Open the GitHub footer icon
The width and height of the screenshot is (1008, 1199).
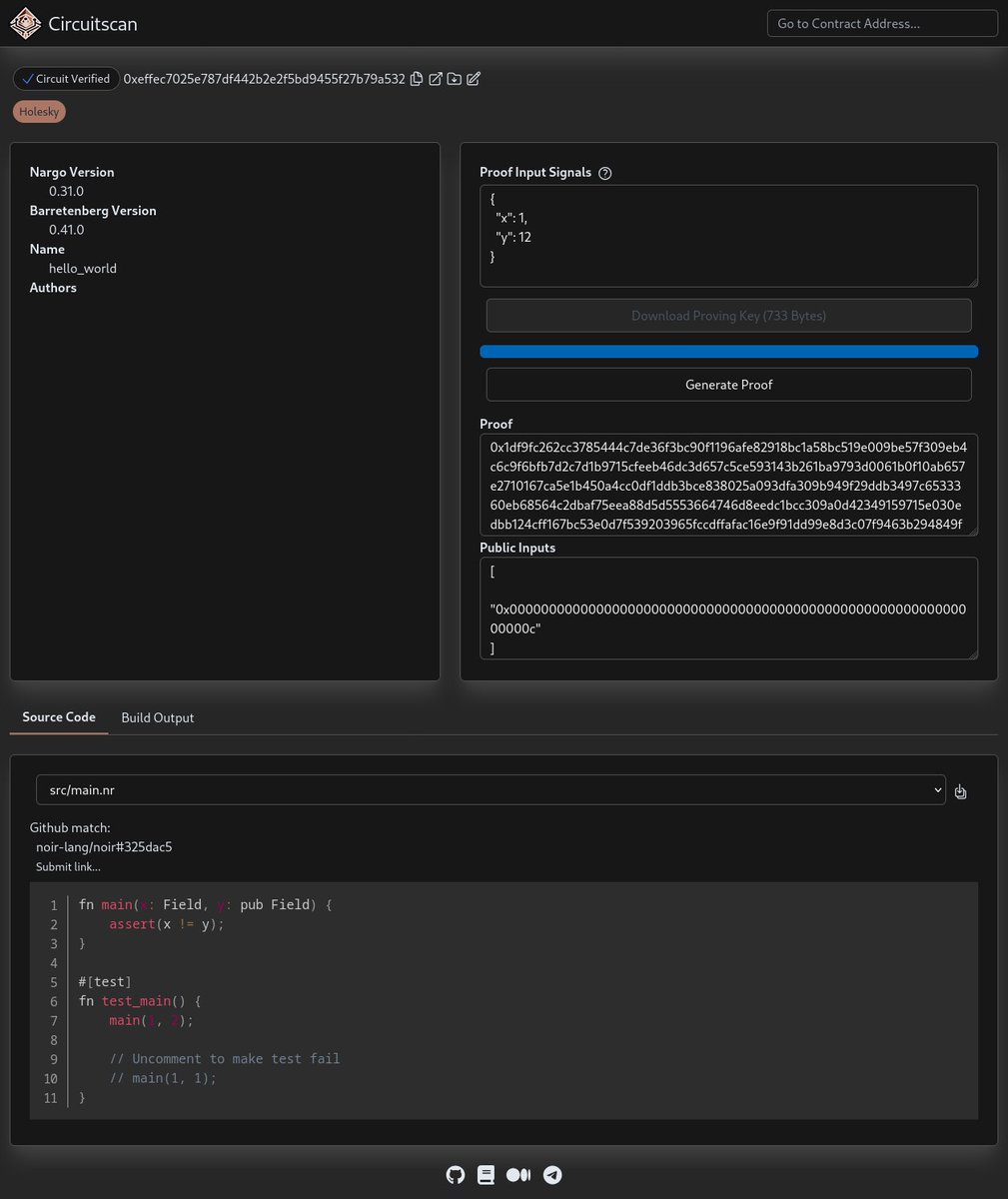[x=456, y=1175]
